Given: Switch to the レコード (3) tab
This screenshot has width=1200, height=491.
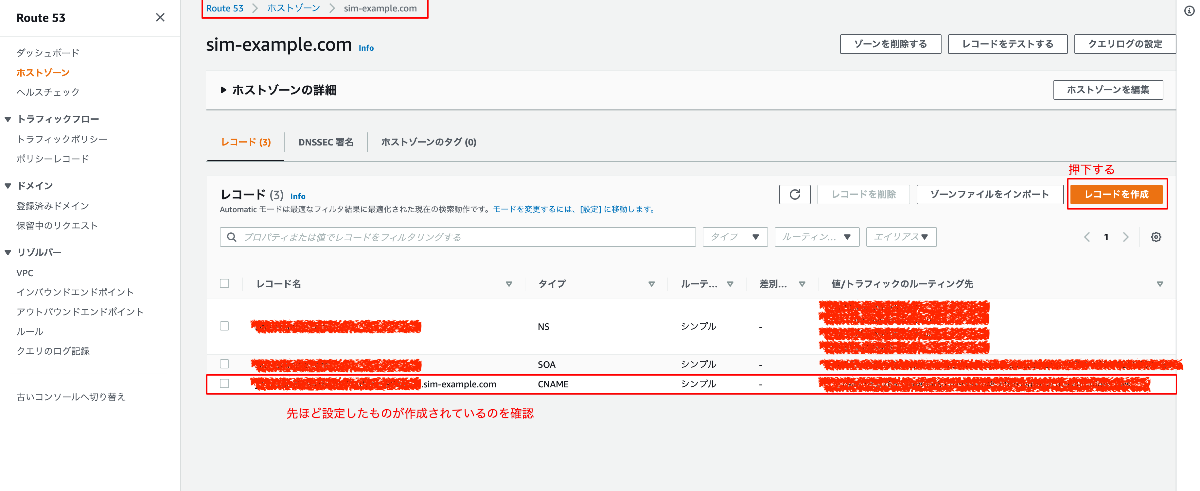Looking at the screenshot, I should [x=246, y=142].
